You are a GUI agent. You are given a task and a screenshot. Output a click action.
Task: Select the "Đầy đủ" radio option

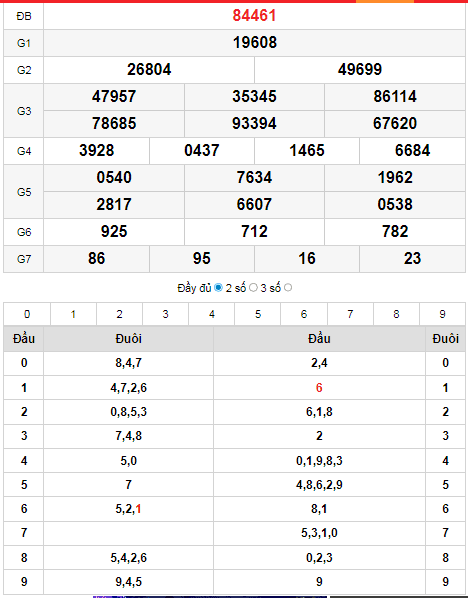(x=218, y=288)
